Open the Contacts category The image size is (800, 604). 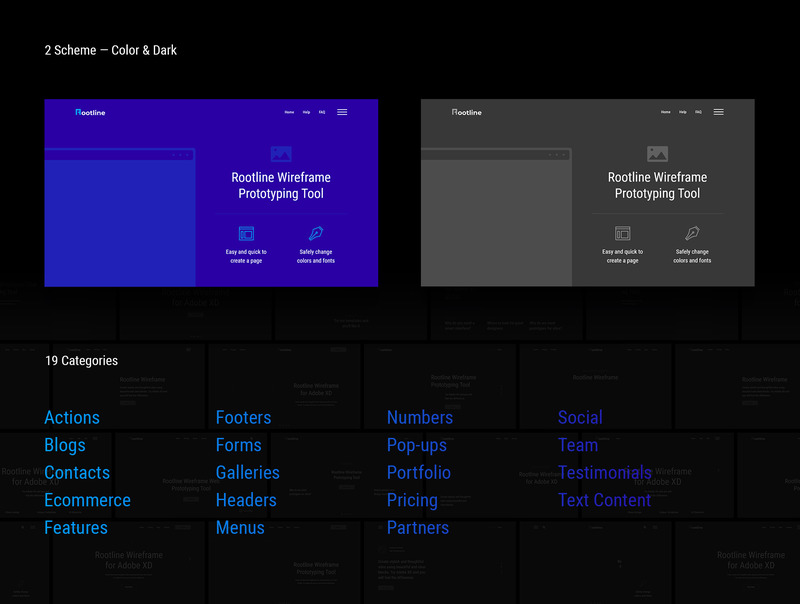pyautogui.click(x=77, y=473)
